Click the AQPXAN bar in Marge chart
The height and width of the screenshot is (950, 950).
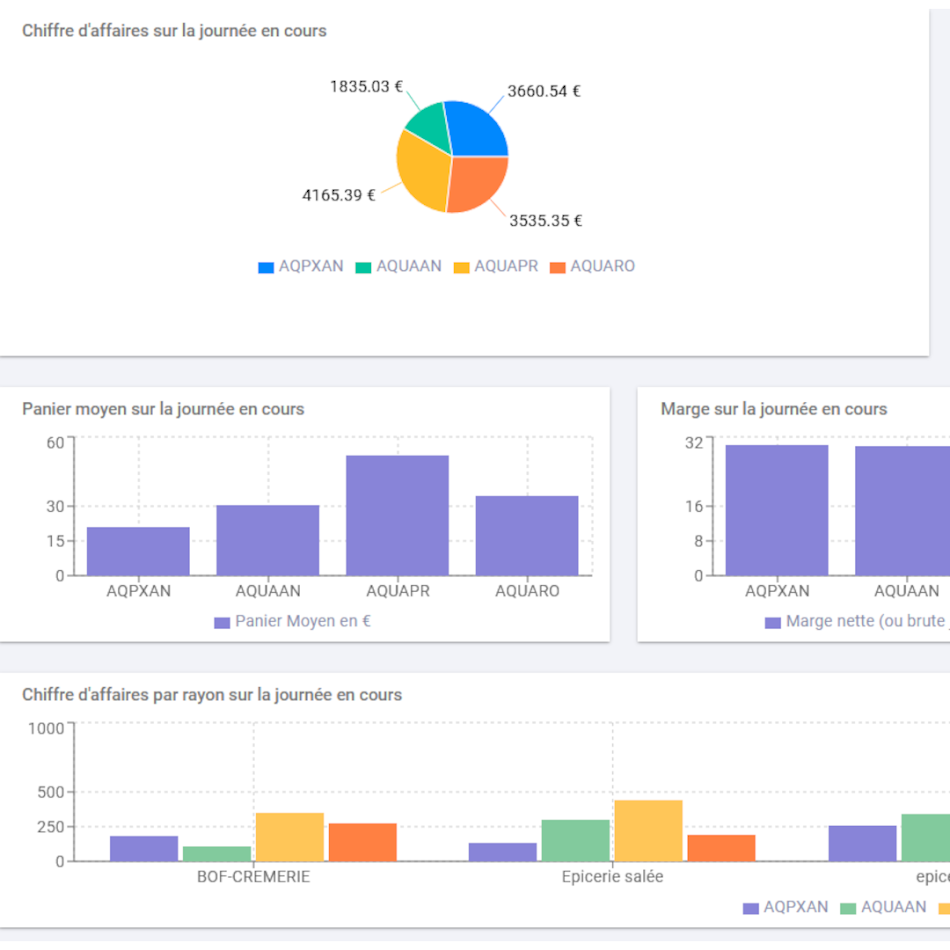click(777, 510)
